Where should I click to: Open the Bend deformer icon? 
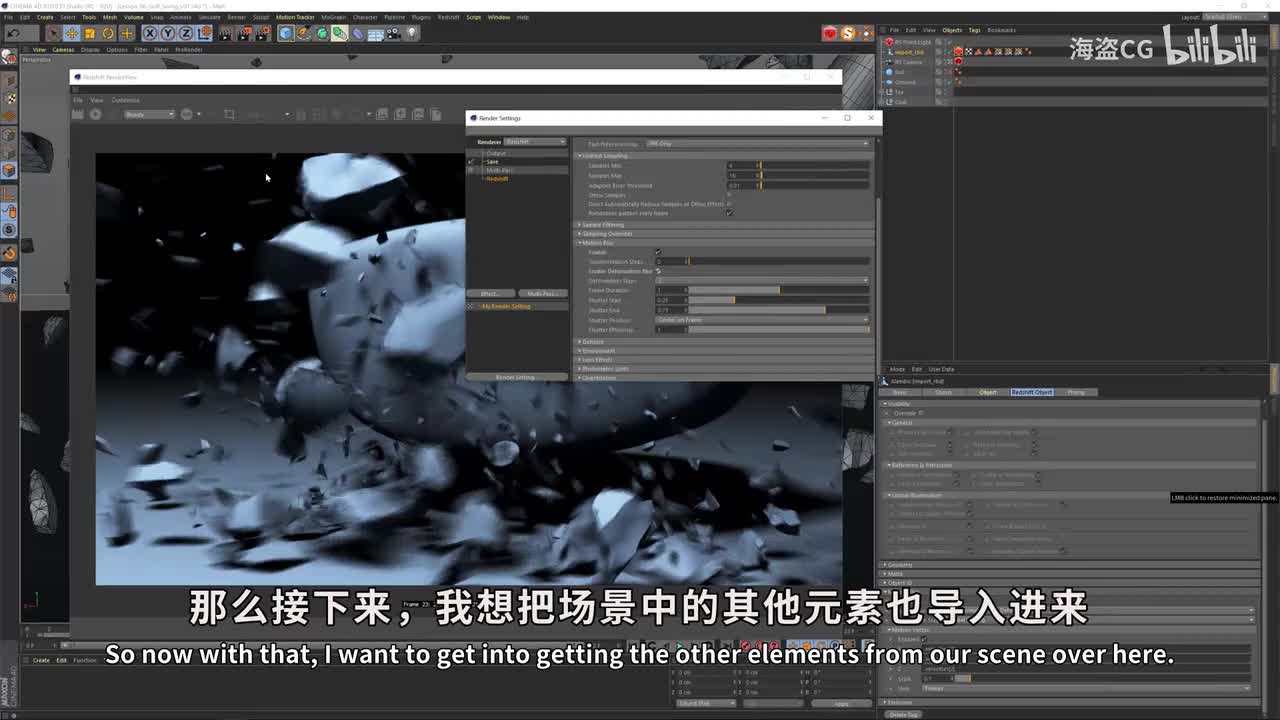357,33
